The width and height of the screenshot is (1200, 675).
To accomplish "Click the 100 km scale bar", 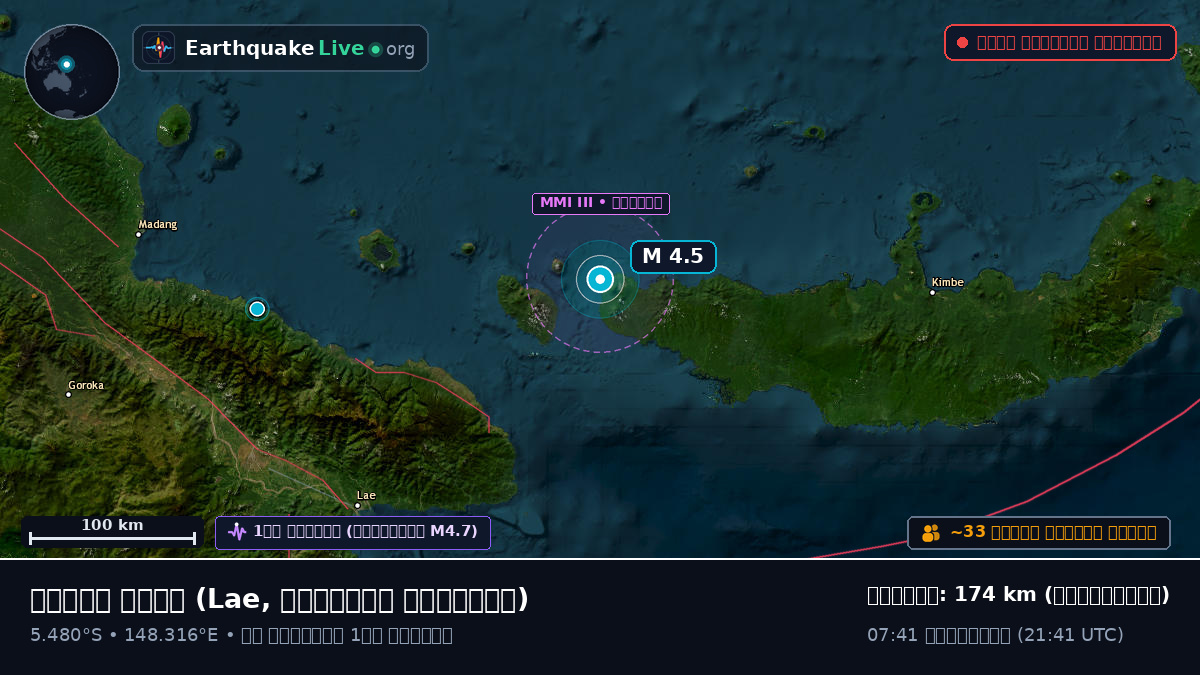I will 112,531.
